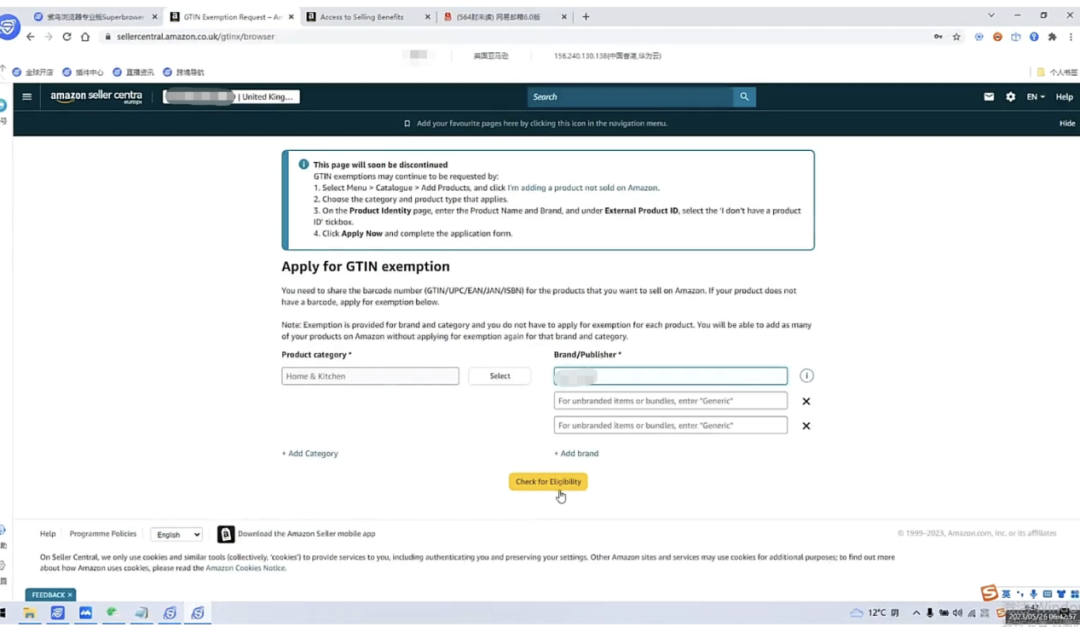Open the tab search chevron in title bar
This screenshot has width=1080, height=627.
pos(990,15)
